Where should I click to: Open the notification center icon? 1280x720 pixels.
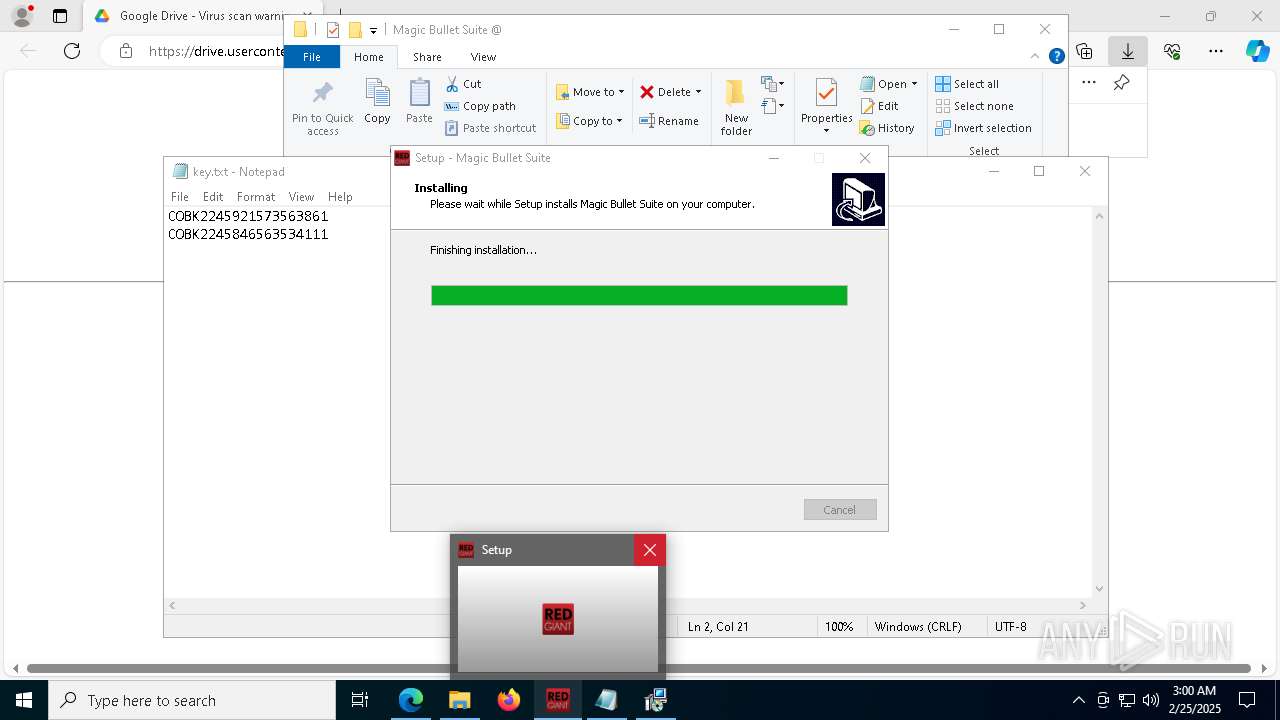(x=1247, y=700)
